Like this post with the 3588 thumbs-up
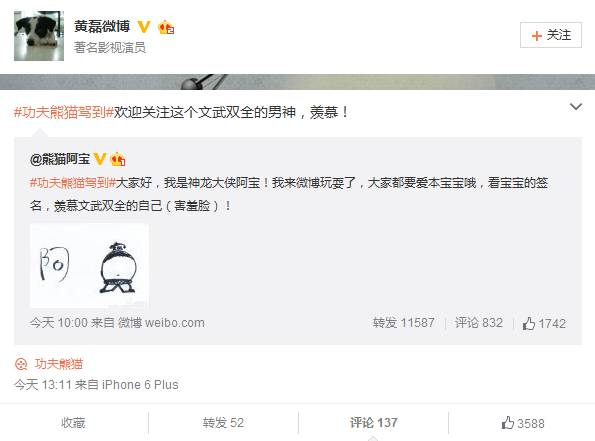The width and height of the screenshot is (595, 441). pos(523,423)
